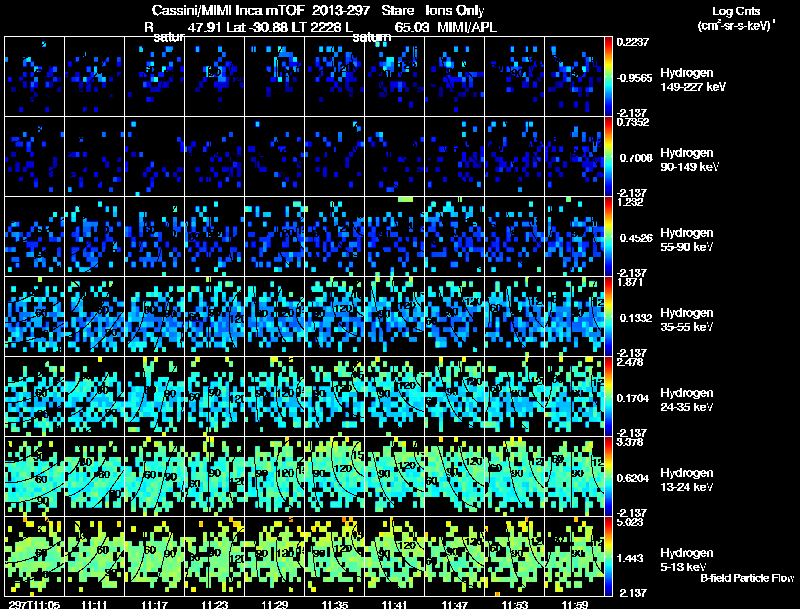Click the 'Cassini/MIMI Inca mTOF' title text

click(229, 11)
